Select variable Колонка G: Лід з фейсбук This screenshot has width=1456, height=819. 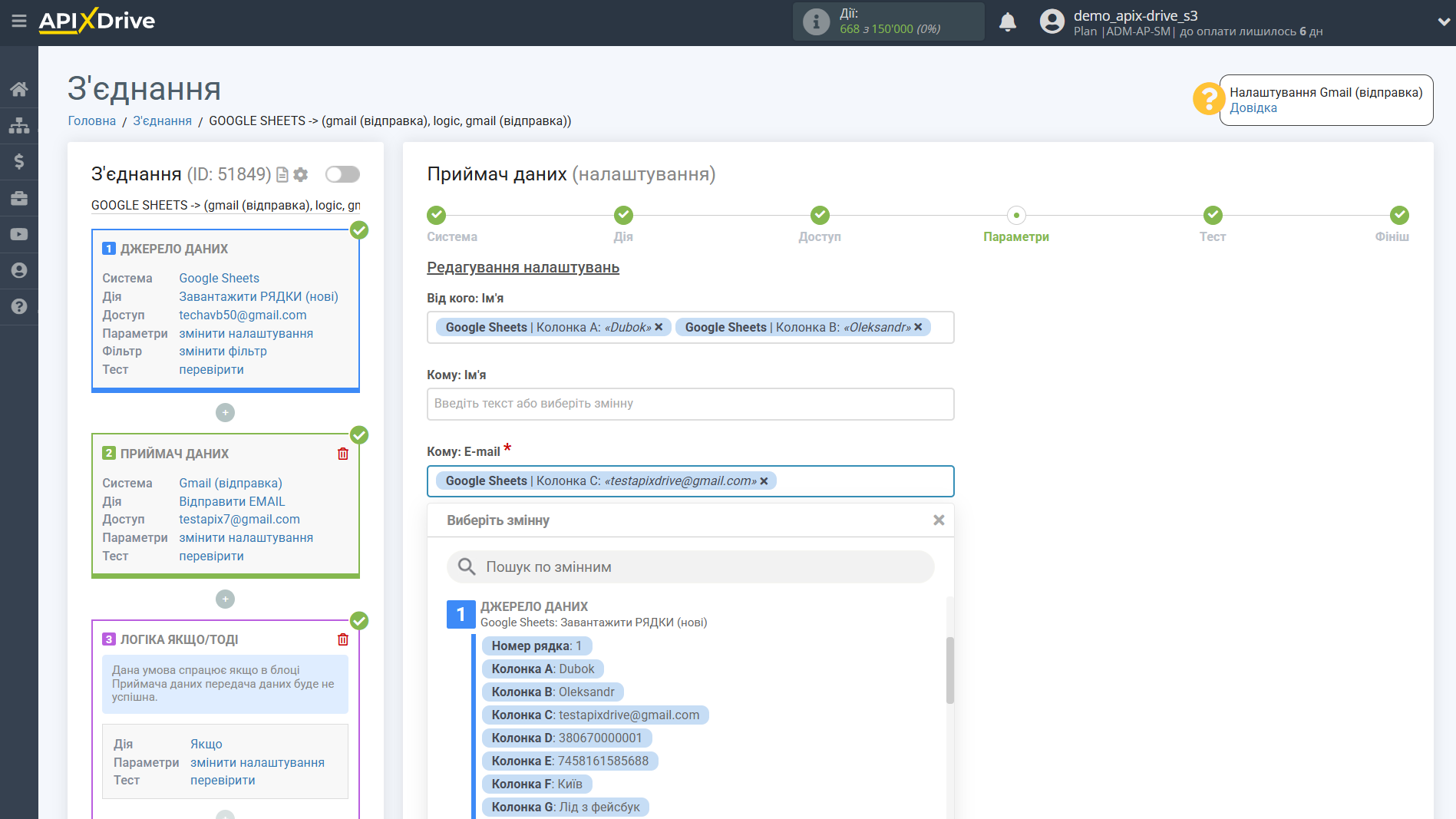point(565,807)
